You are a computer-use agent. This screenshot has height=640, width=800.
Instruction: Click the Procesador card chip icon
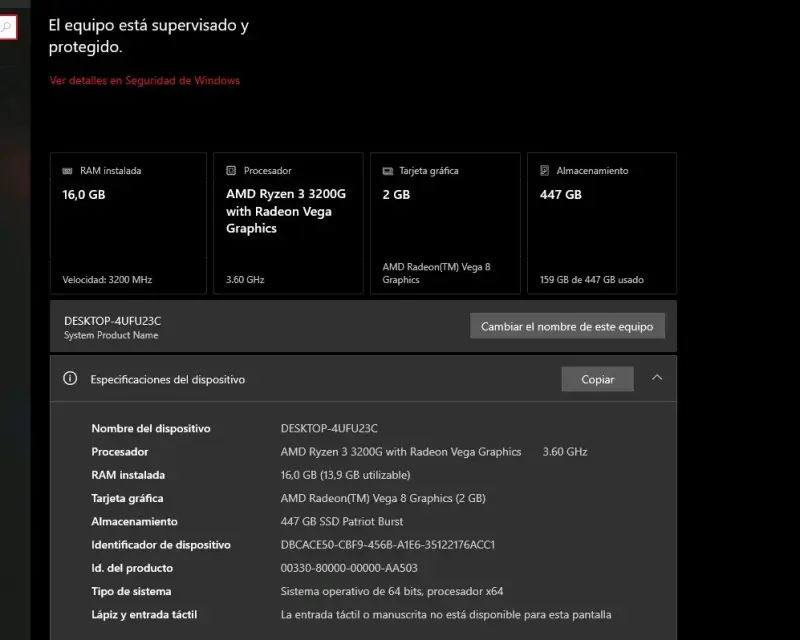(231, 170)
